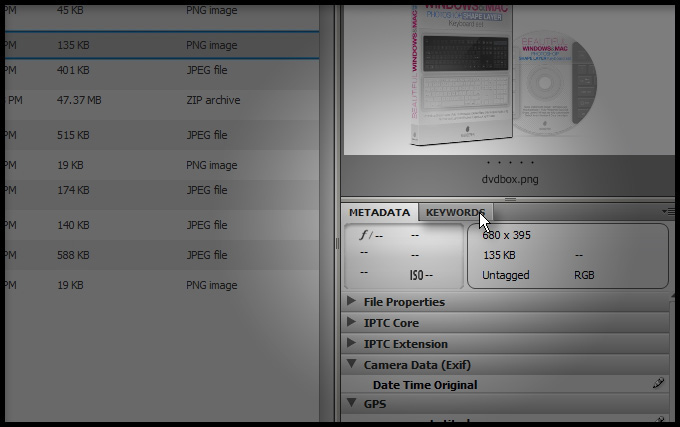Select the 588 KB JPEG file row

tap(160, 256)
